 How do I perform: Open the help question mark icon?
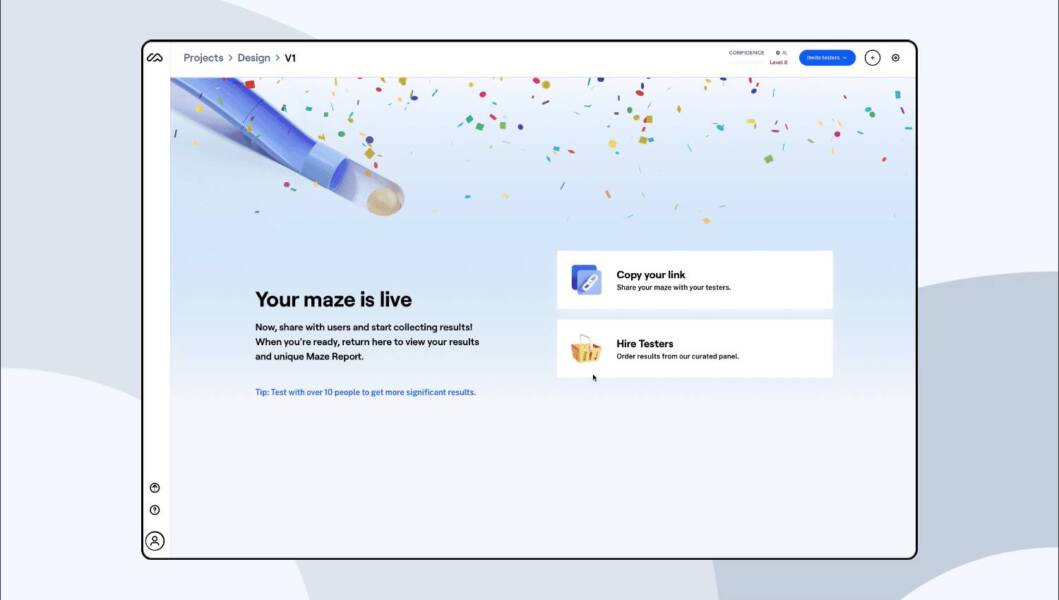155,510
